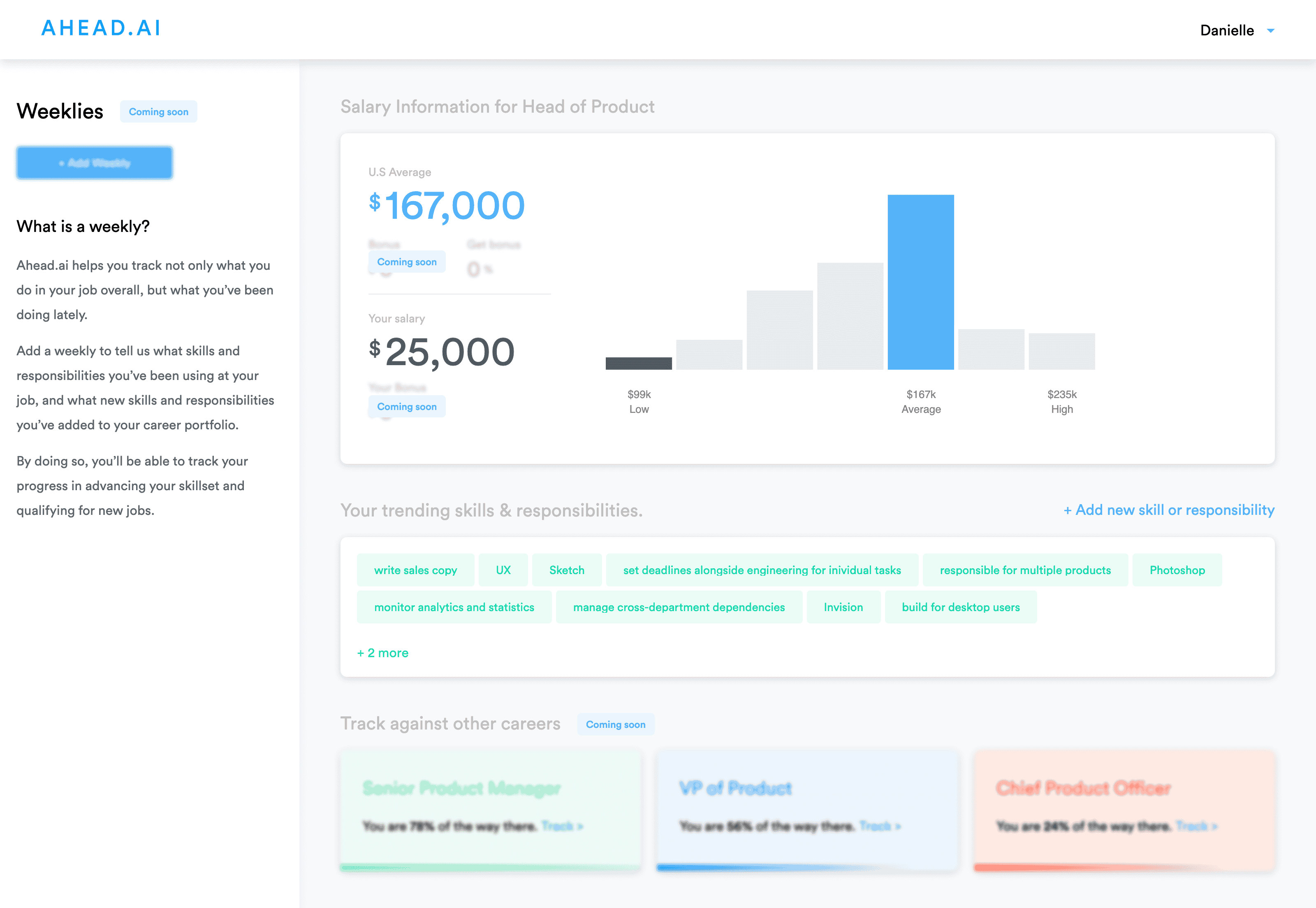Click Add new skill or responsibility link

tap(1169, 510)
